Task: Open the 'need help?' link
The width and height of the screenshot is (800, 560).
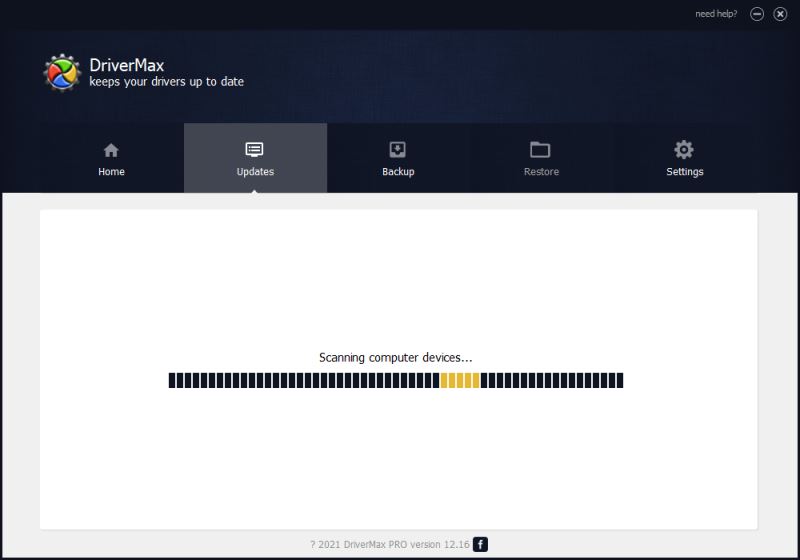Action: [x=716, y=14]
